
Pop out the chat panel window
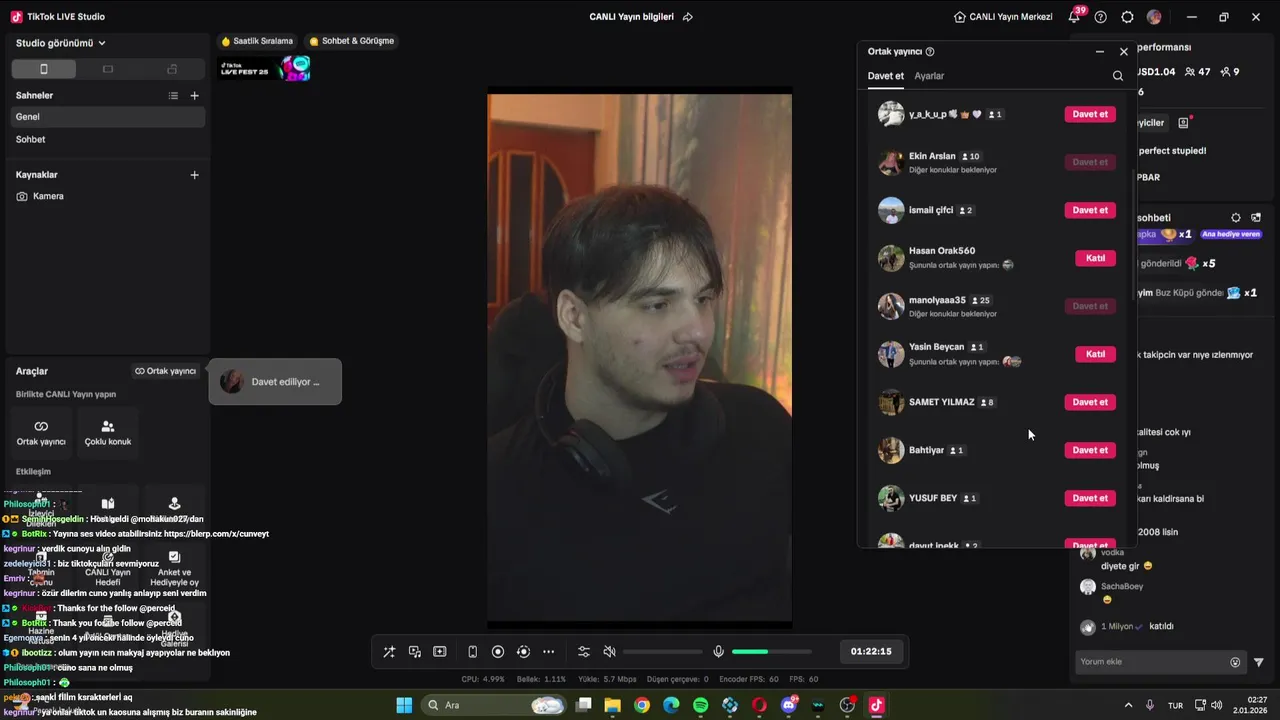[x=1257, y=217]
